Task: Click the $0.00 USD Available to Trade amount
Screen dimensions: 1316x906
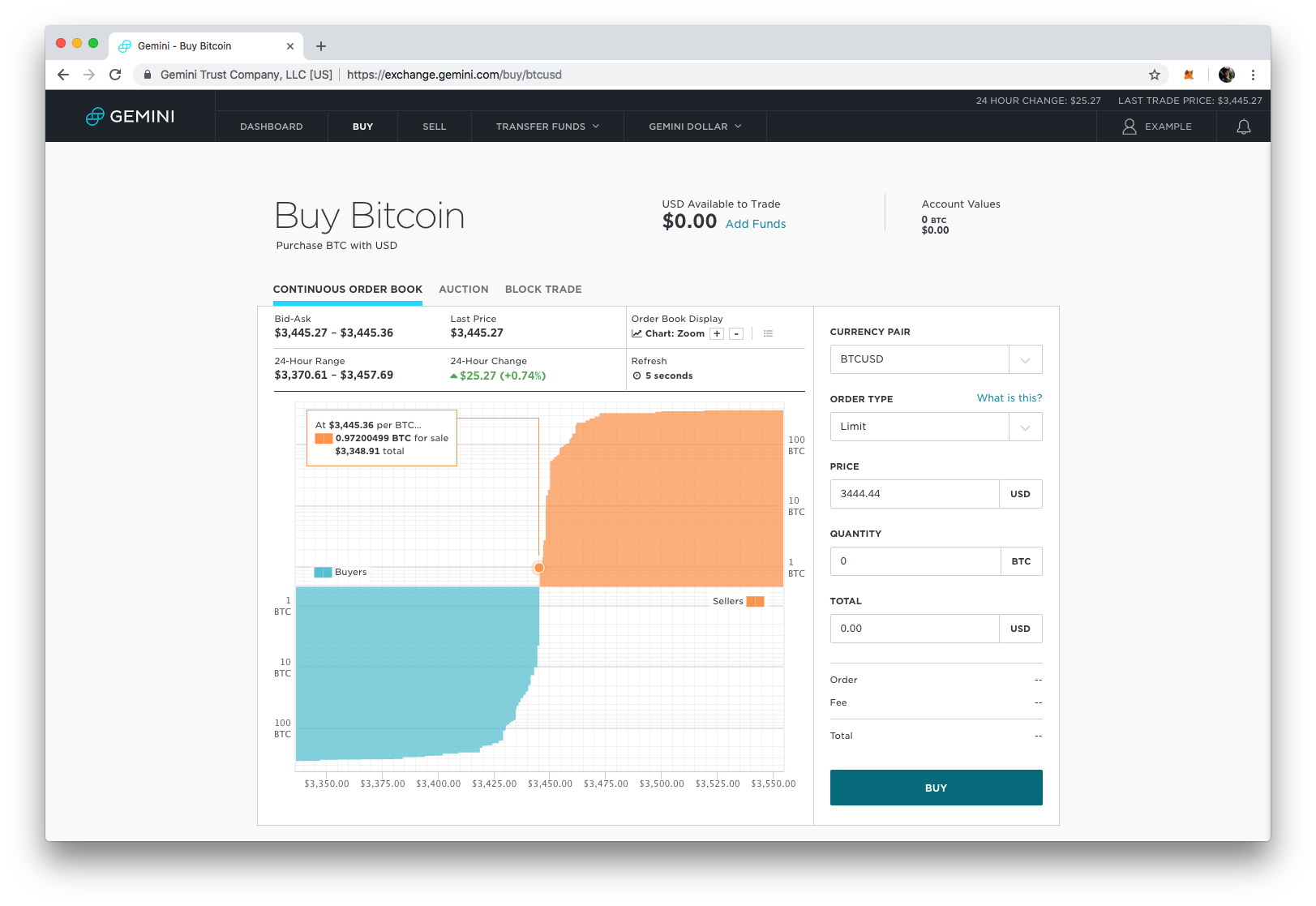Action: coord(689,221)
